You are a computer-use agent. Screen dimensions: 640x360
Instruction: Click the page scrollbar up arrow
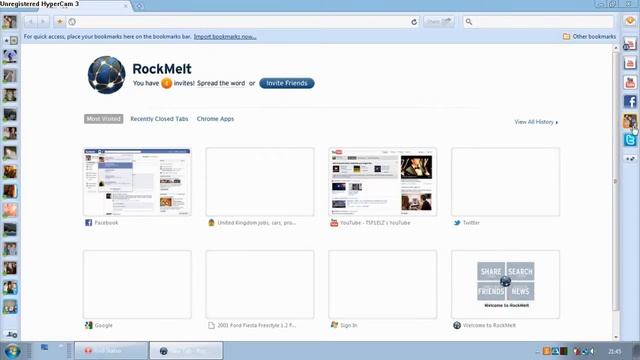point(616,48)
